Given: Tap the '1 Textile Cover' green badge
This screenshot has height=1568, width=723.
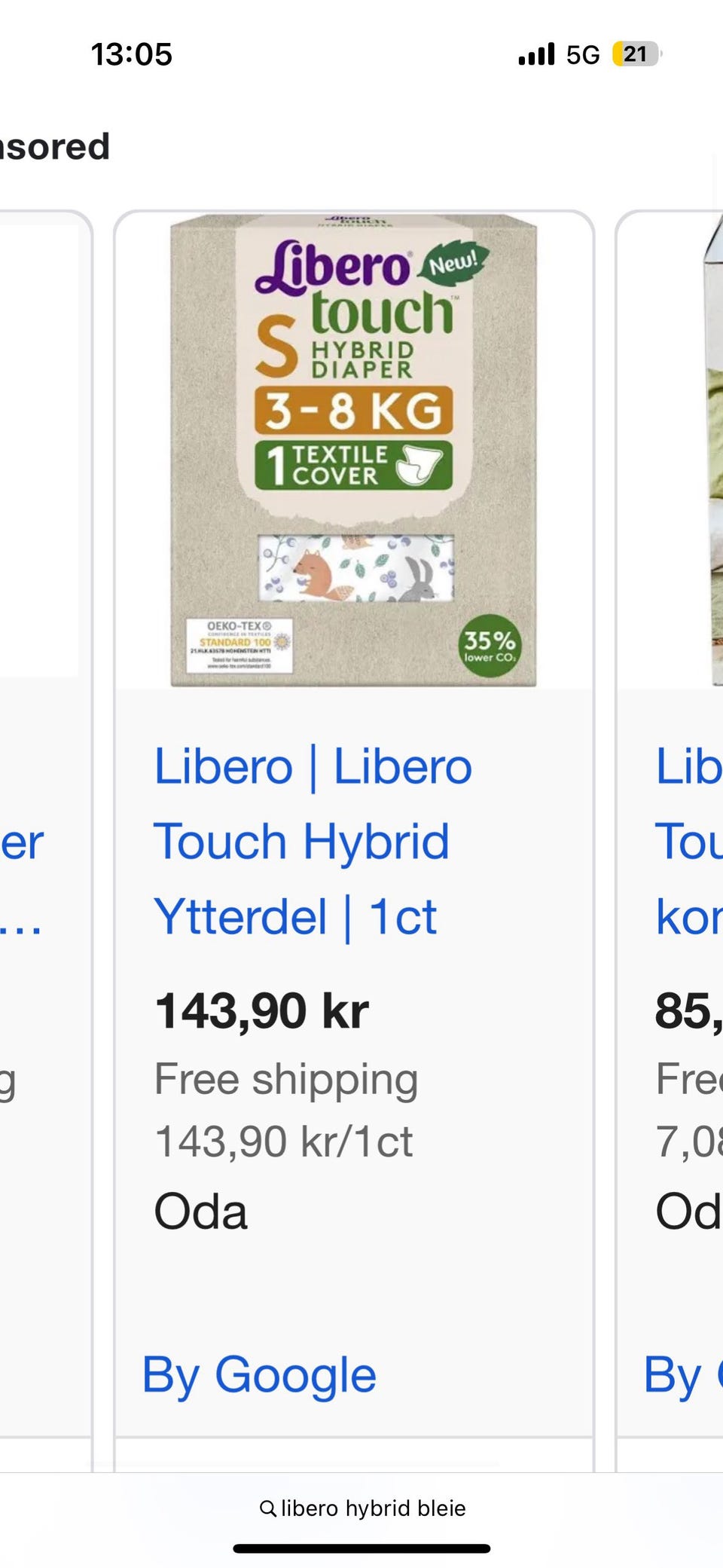Looking at the screenshot, I should [x=353, y=465].
